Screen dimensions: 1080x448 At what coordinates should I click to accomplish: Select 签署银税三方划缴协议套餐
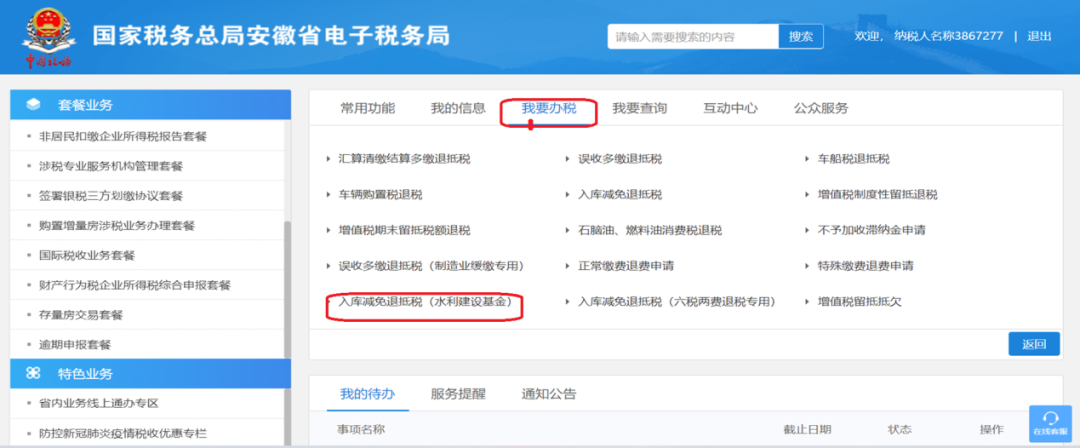pos(111,196)
